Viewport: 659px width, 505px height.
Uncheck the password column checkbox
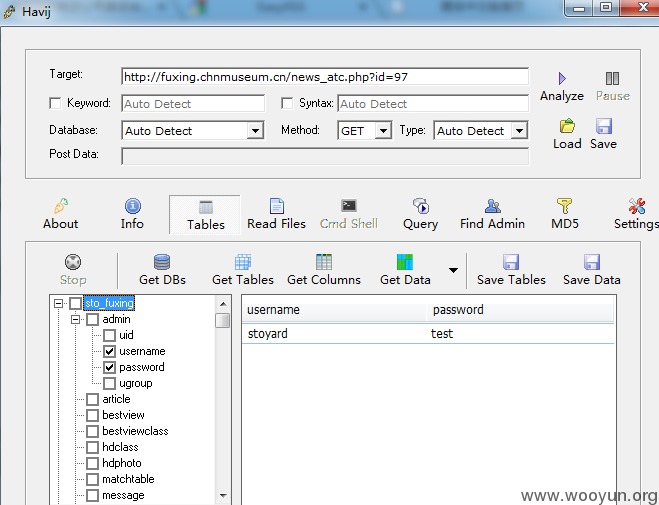tap(109, 367)
